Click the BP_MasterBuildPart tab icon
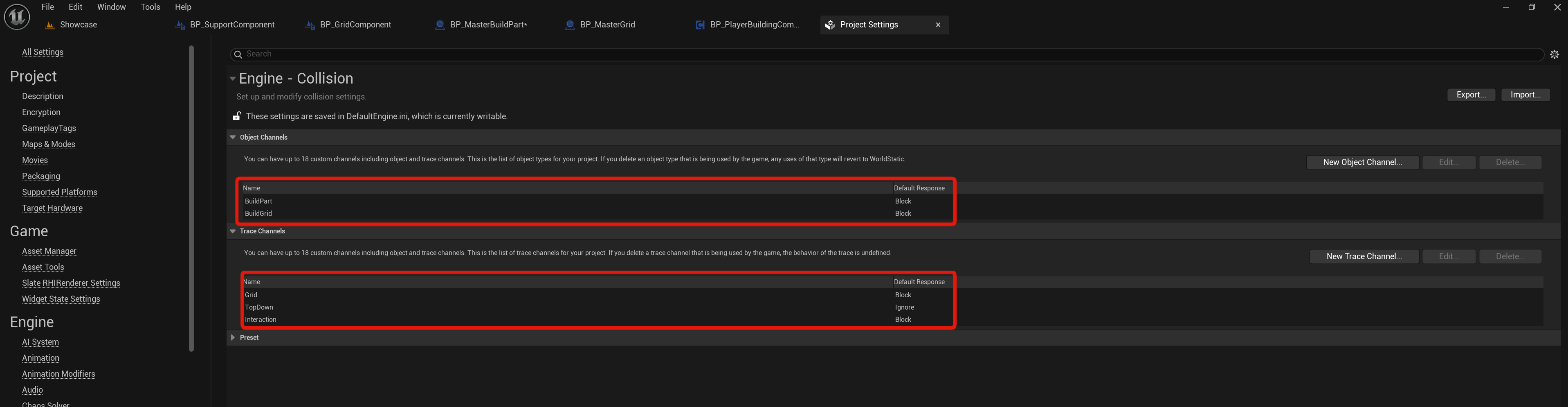Image resolution: width=1568 pixels, height=407 pixels. click(440, 25)
